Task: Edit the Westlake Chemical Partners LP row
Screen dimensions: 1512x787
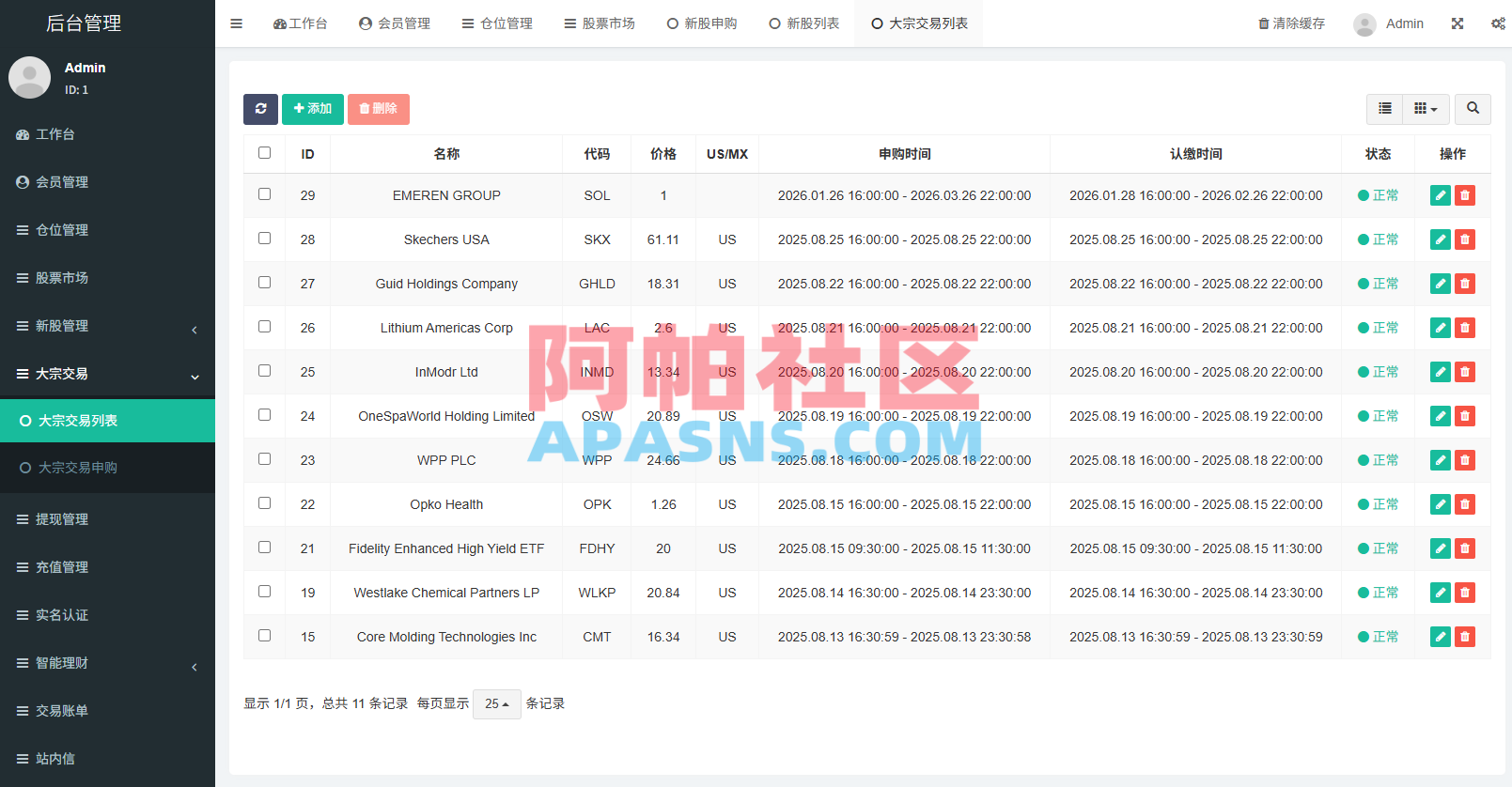Action: point(1441,593)
